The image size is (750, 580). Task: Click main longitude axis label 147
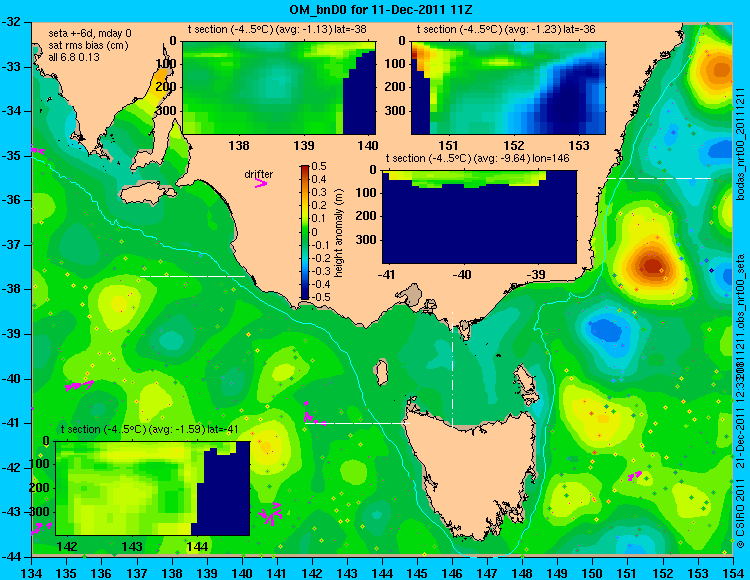point(487,573)
